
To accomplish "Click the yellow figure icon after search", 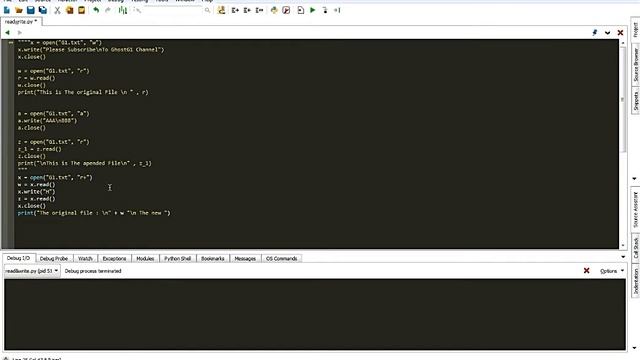I will (x=221, y=10).
